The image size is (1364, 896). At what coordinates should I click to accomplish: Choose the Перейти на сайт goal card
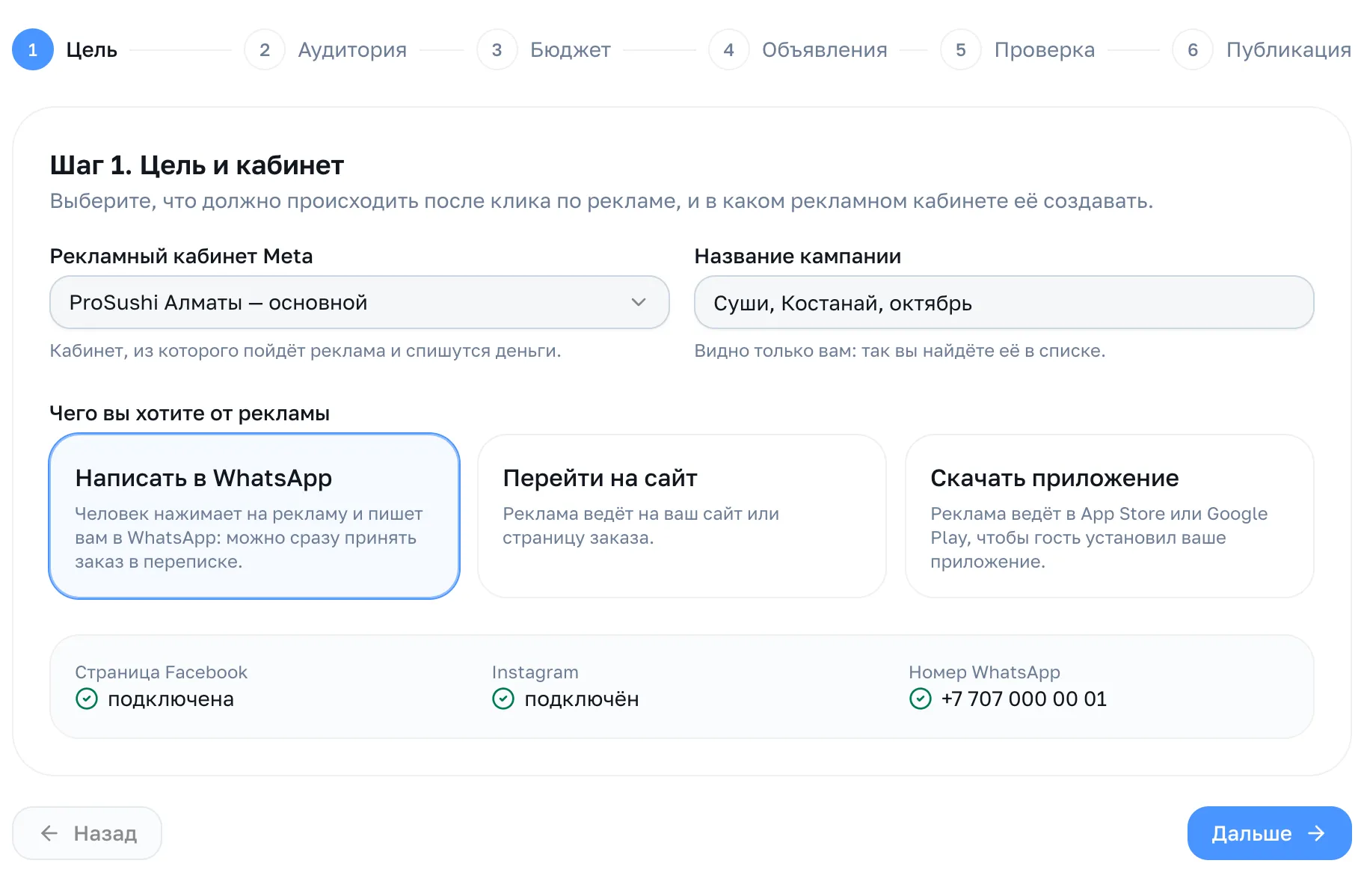point(682,516)
